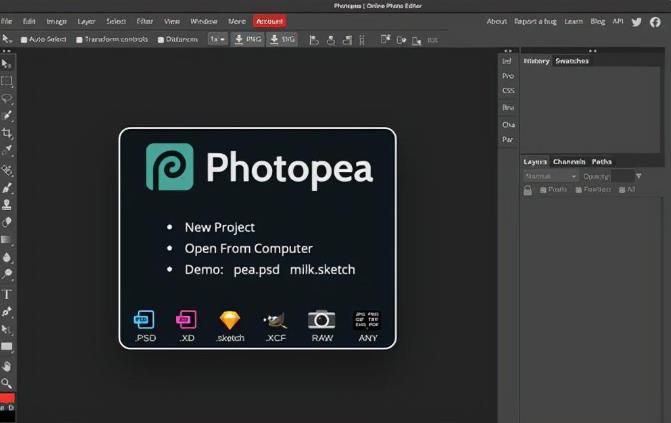Open the milk.sketch demo file
This screenshot has height=423, width=671.
(323, 270)
